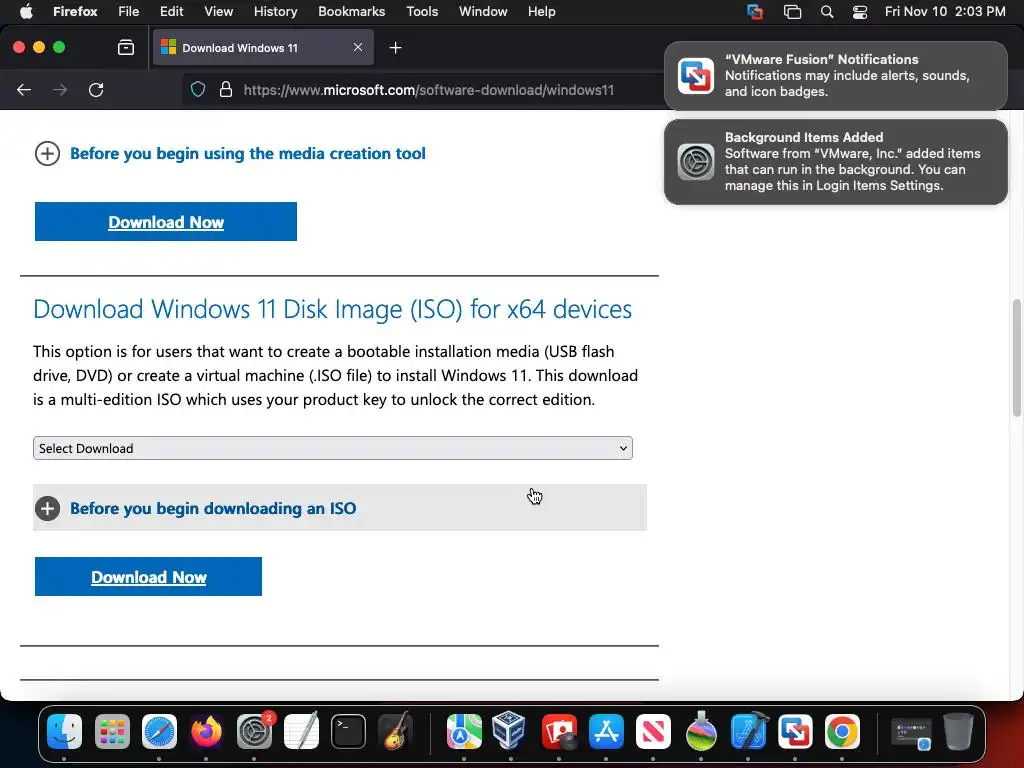The width and height of the screenshot is (1024, 768).
Task: Open Control Center in menu bar
Action: click(x=860, y=12)
